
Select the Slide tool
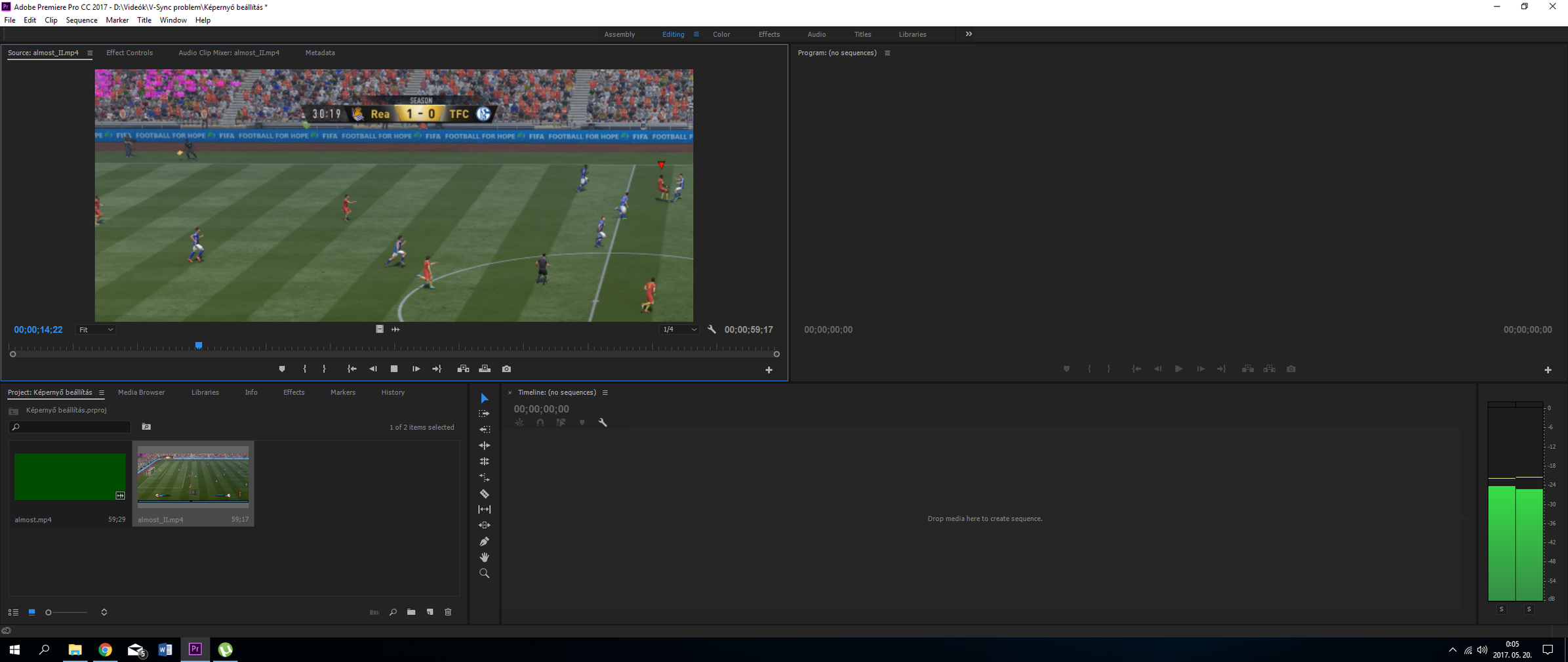click(484, 525)
